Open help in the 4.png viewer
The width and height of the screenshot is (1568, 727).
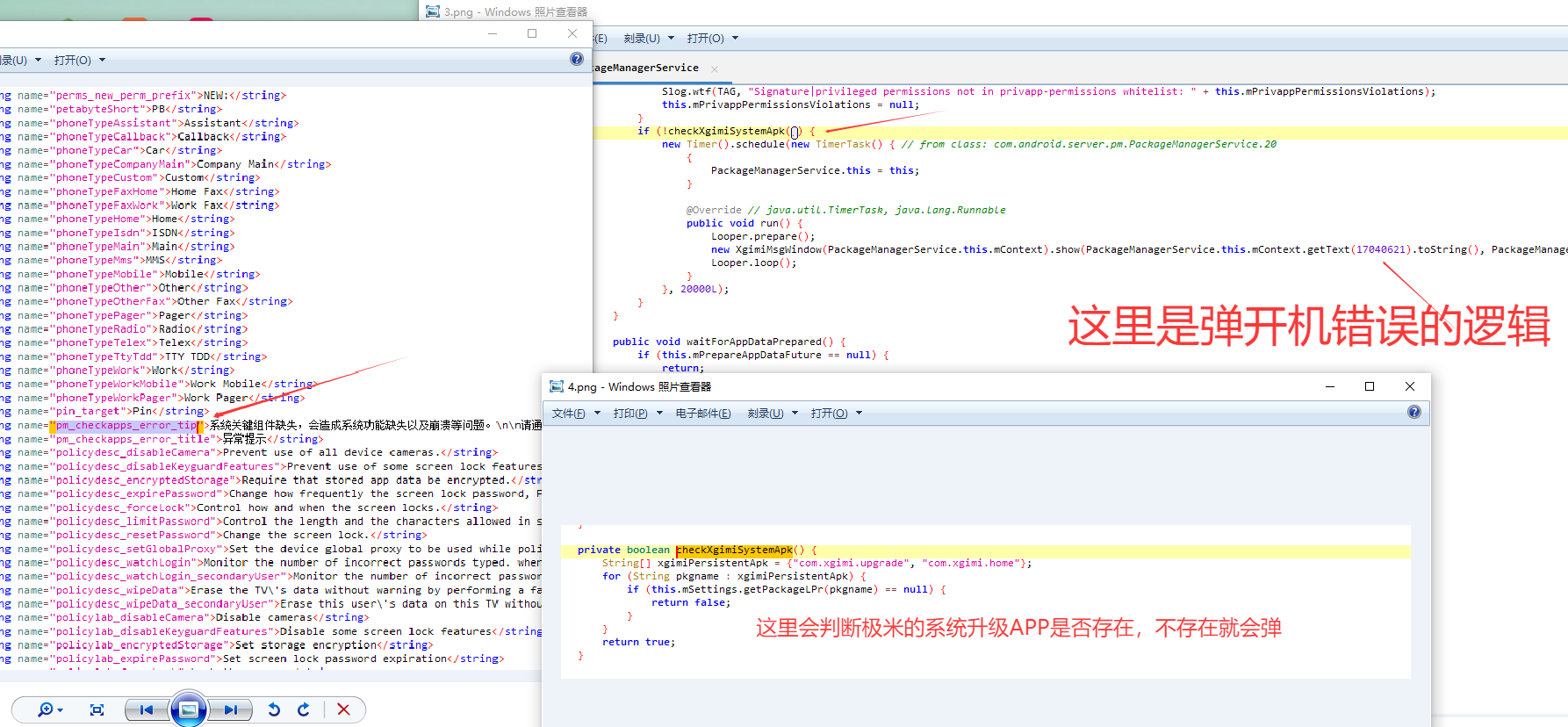[1413, 412]
